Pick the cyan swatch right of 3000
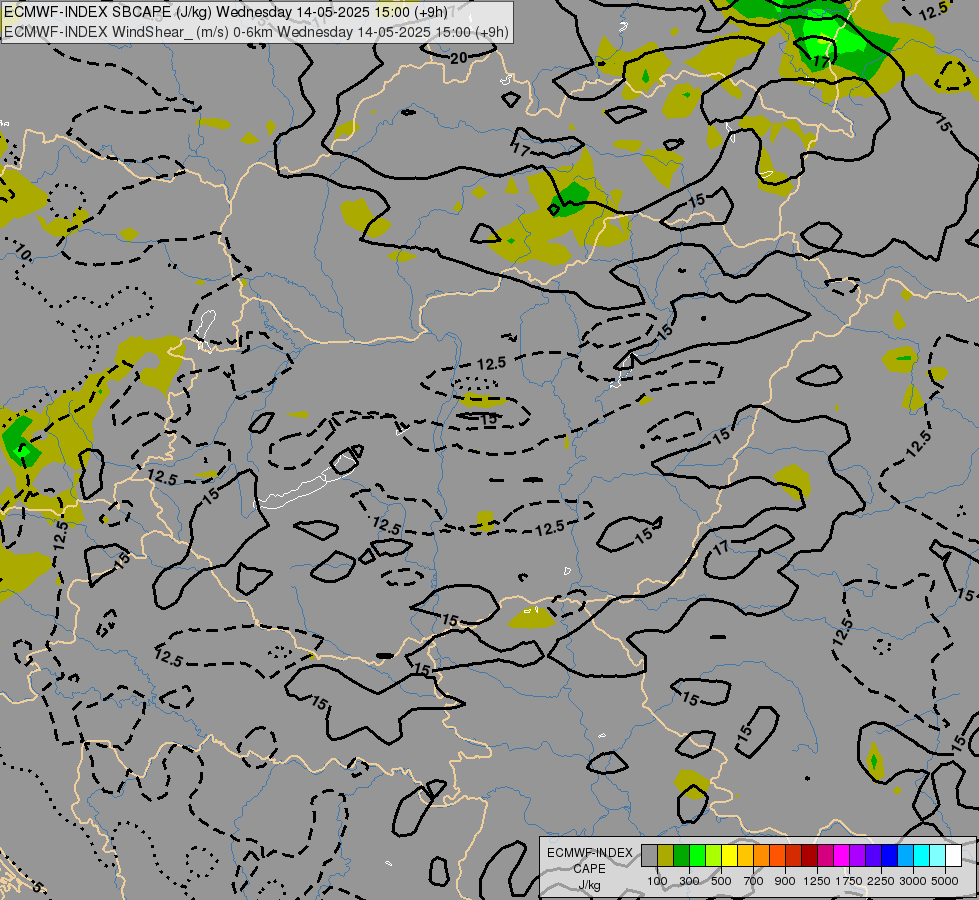Screen dimensions: 979x900 point(922,855)
